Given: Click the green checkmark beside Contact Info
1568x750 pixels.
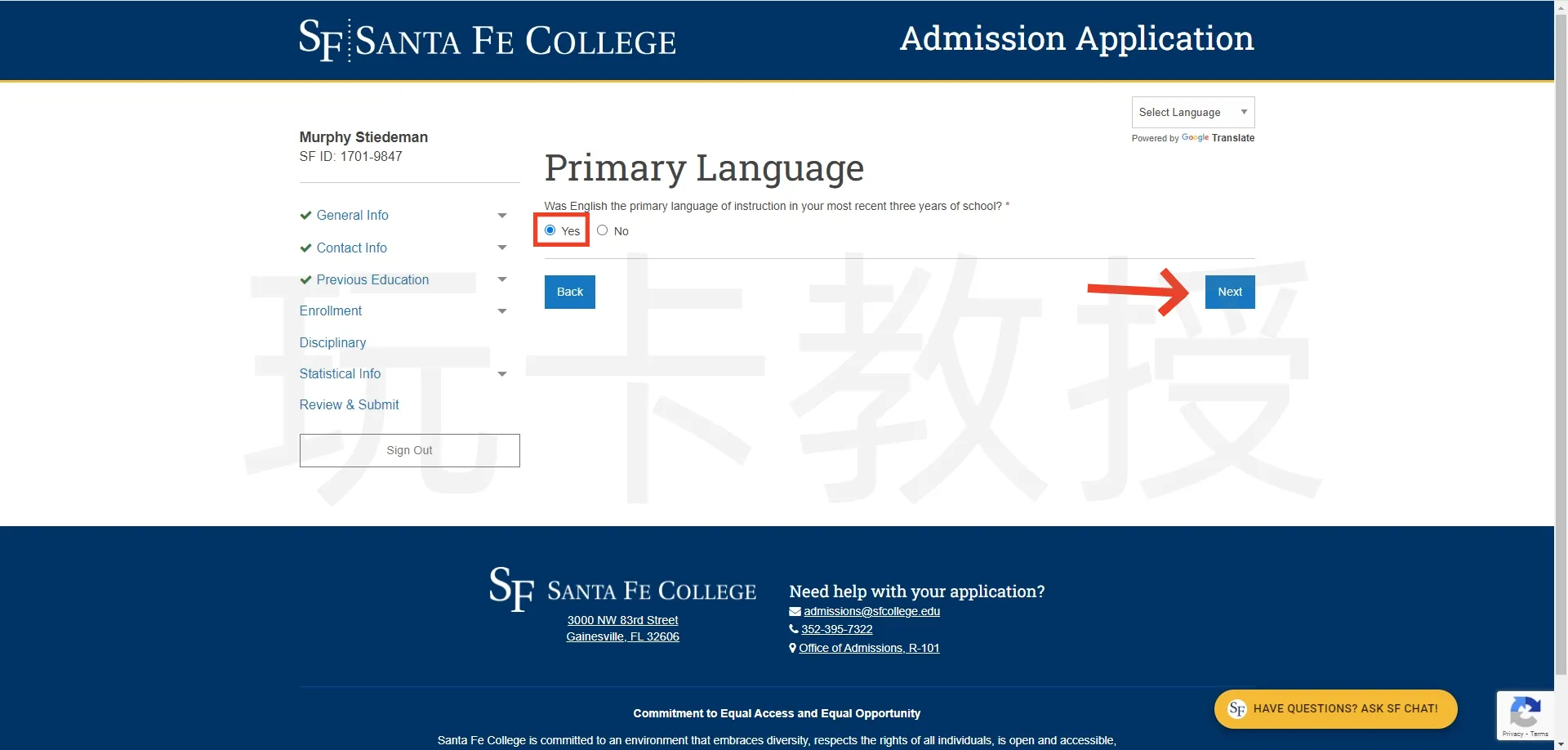Looking at the screenshot, I should point(305,248).
